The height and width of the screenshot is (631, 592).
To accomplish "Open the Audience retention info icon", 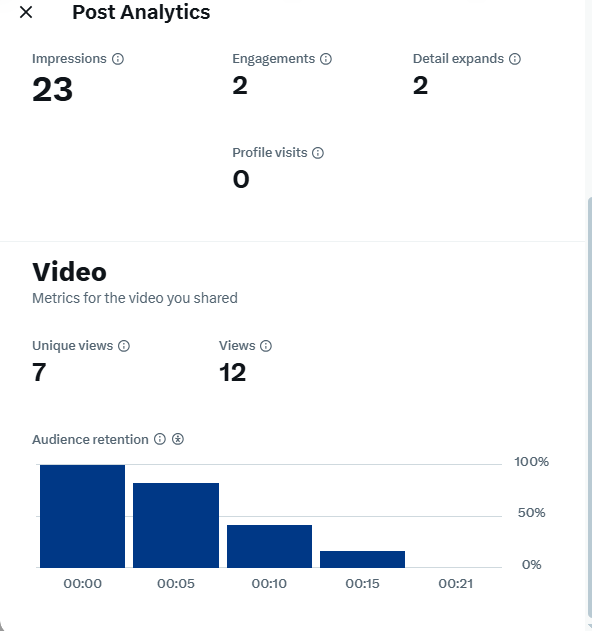I will point(160,439).
